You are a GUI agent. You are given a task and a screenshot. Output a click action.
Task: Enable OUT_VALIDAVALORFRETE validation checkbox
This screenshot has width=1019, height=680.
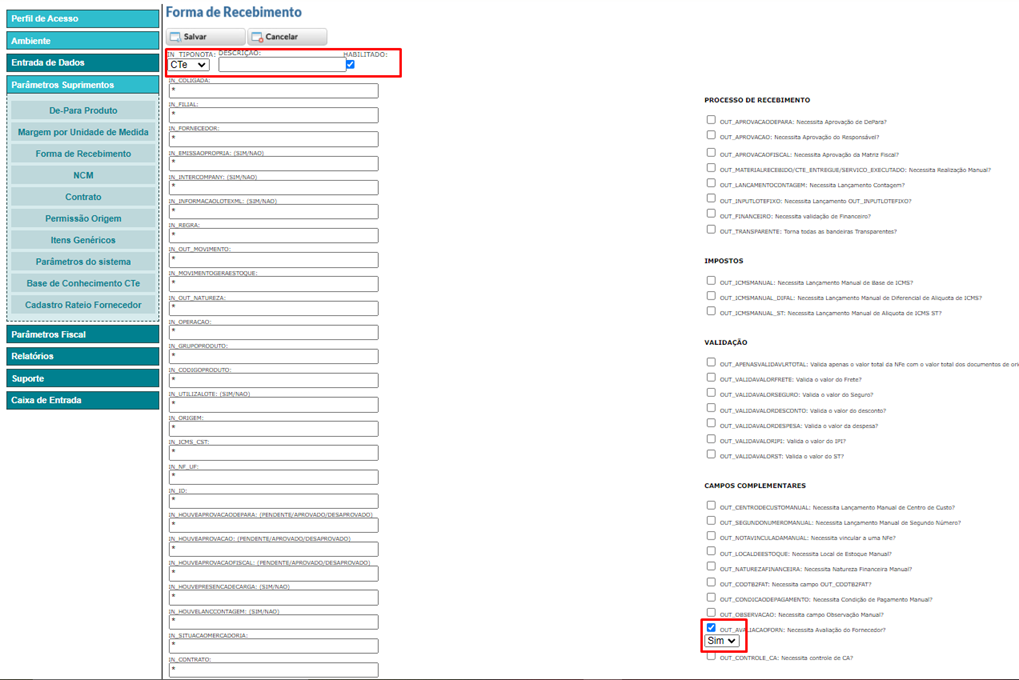coord(711,378)
